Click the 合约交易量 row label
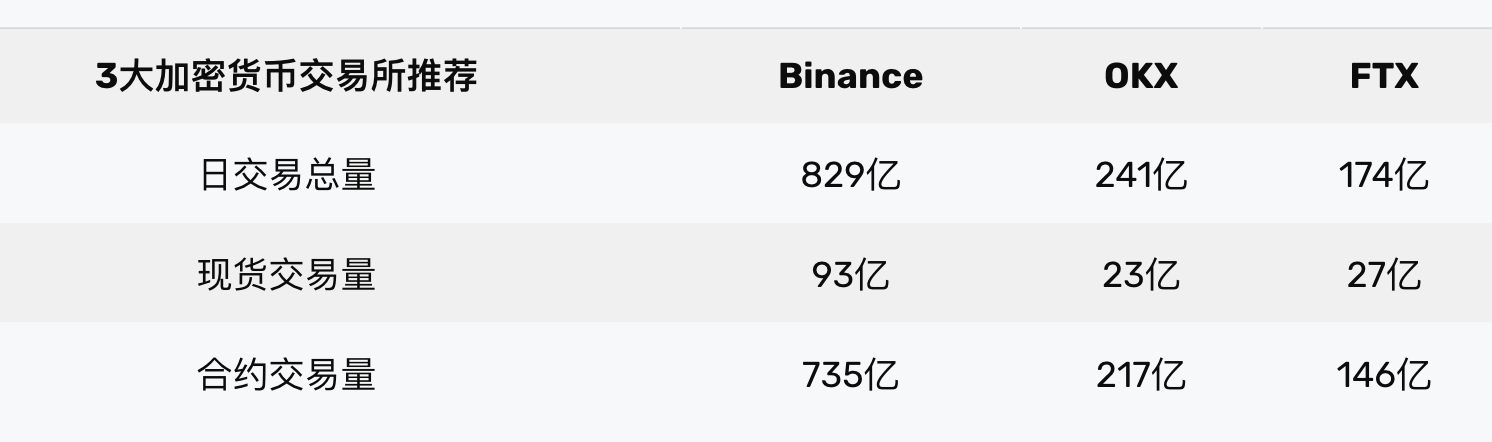1492x442 pixels. point(287,375)
